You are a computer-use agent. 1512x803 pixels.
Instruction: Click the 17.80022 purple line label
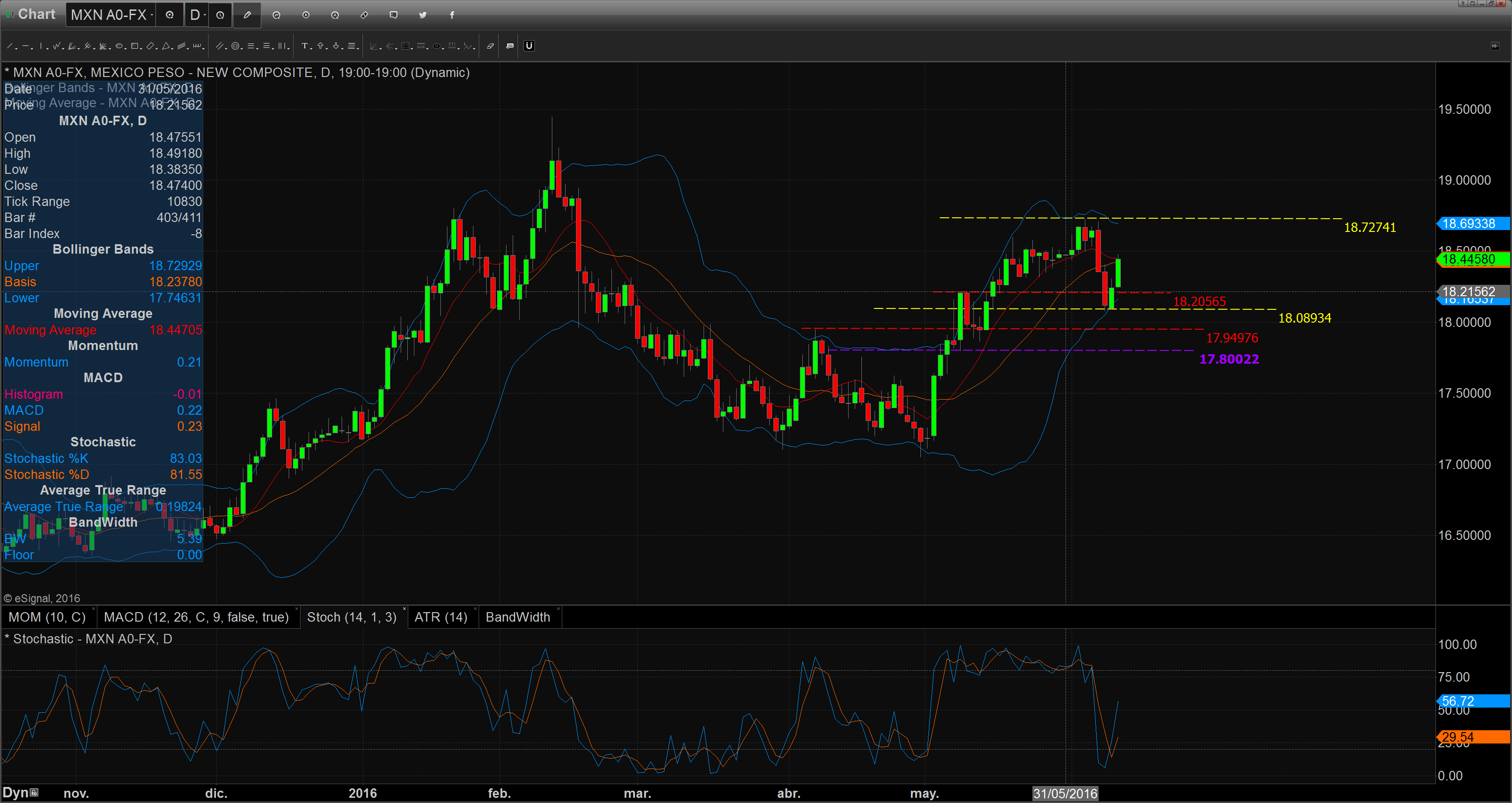pyautogui.click(x=1229, y=359)
